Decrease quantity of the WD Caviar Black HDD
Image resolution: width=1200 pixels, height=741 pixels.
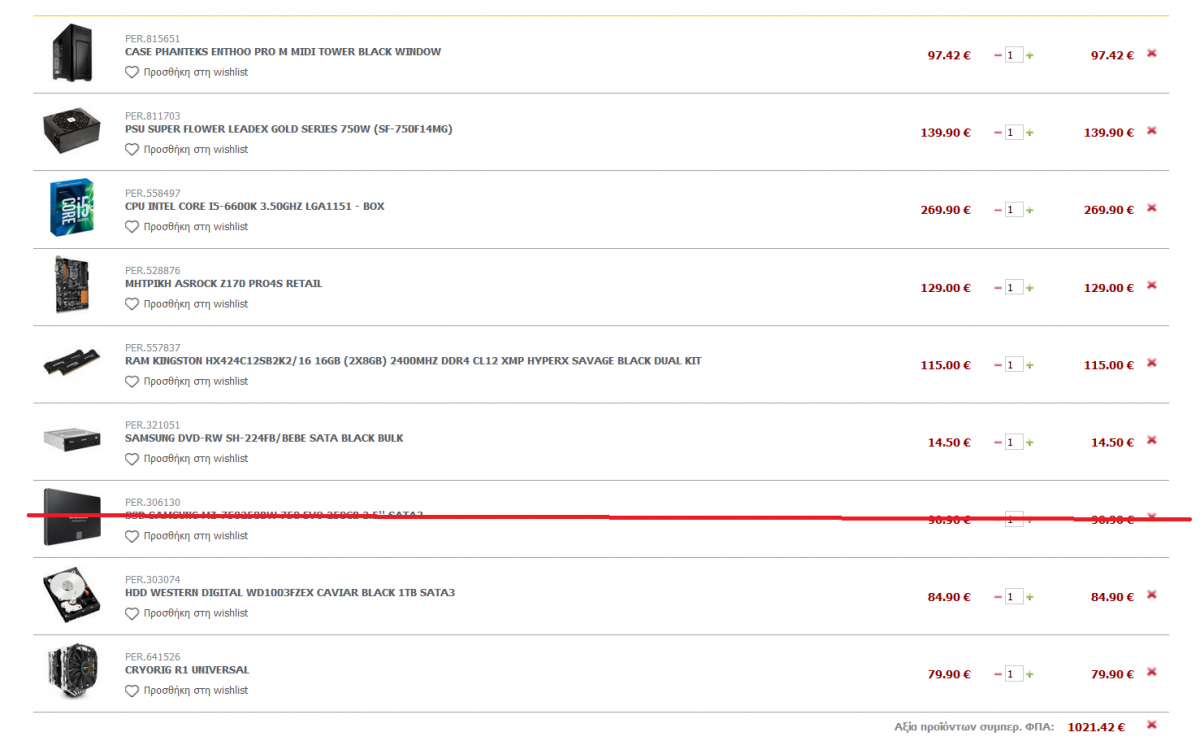coord(998,597)
